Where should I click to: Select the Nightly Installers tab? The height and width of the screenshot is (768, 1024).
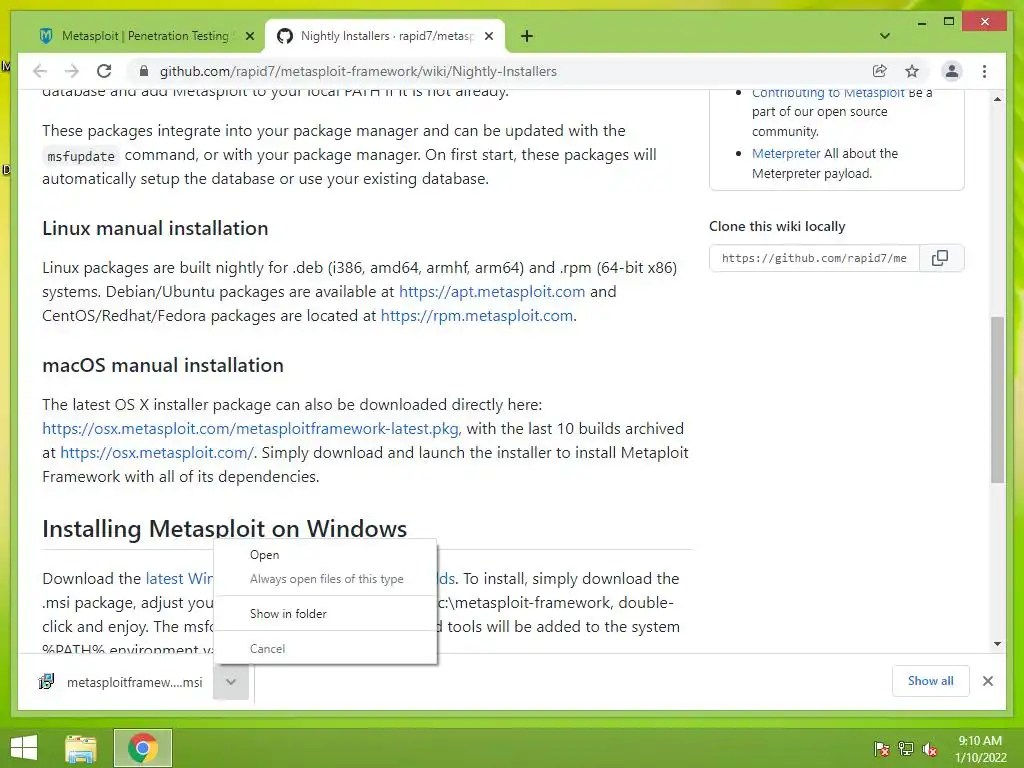coord(385,36)
